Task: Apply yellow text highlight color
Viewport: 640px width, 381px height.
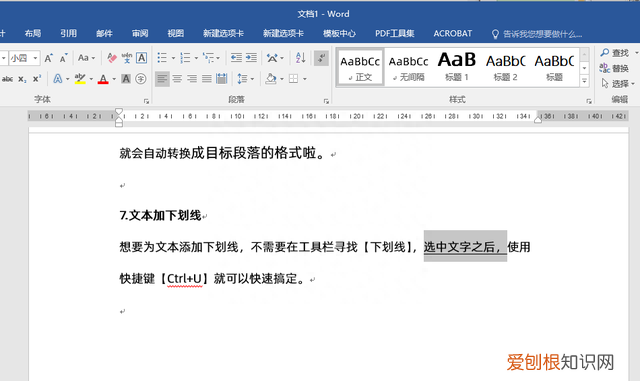Action: [80, 79]
